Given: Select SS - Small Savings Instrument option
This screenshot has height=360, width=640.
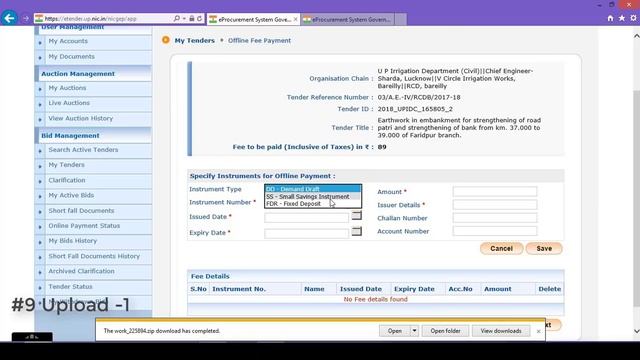Looking at the screenshot, I should 313,196.
